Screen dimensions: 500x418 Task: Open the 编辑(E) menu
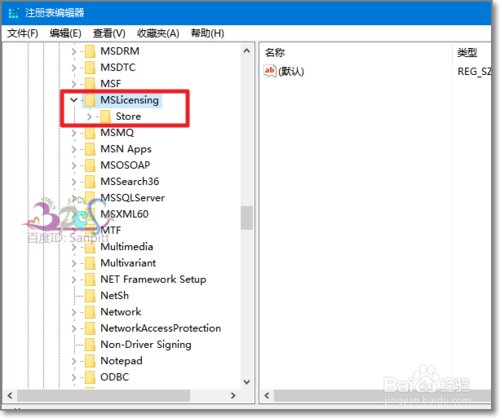click(x=65, y=33)
